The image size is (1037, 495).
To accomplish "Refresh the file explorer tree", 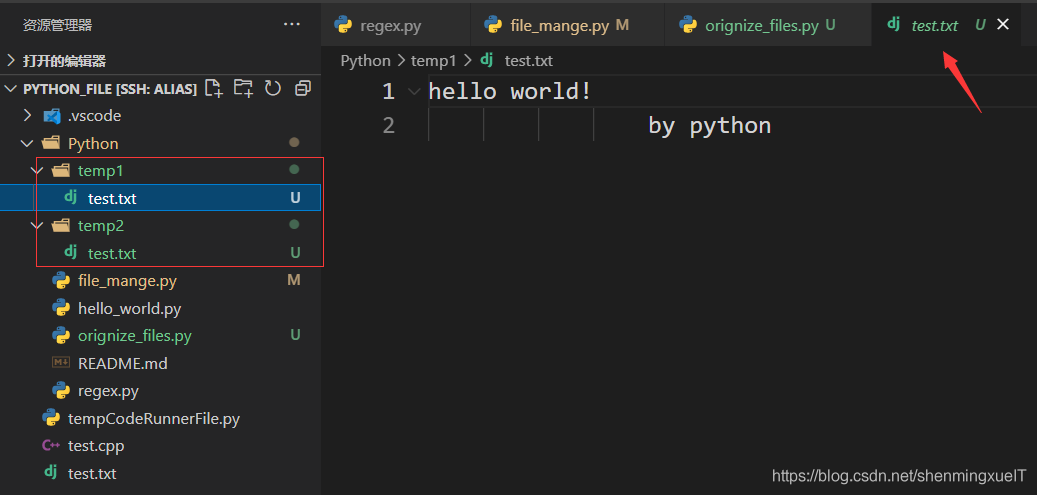I will tap(272, 88).
